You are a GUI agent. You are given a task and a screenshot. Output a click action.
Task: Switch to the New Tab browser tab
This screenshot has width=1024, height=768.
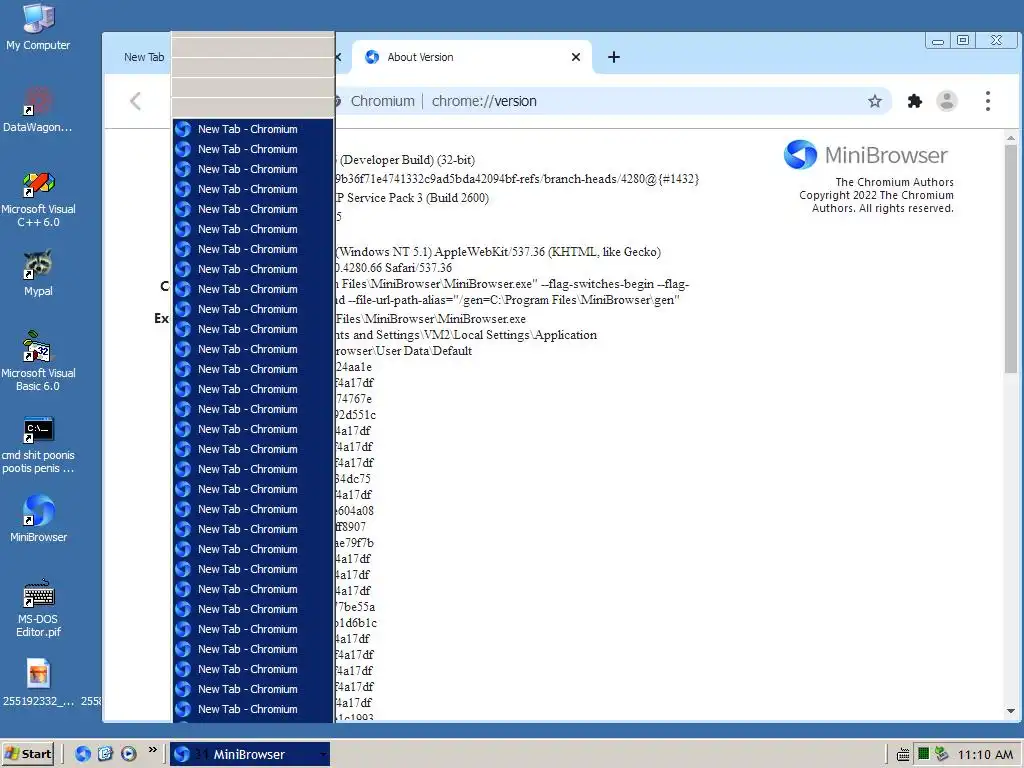click(x=144, y=57)
